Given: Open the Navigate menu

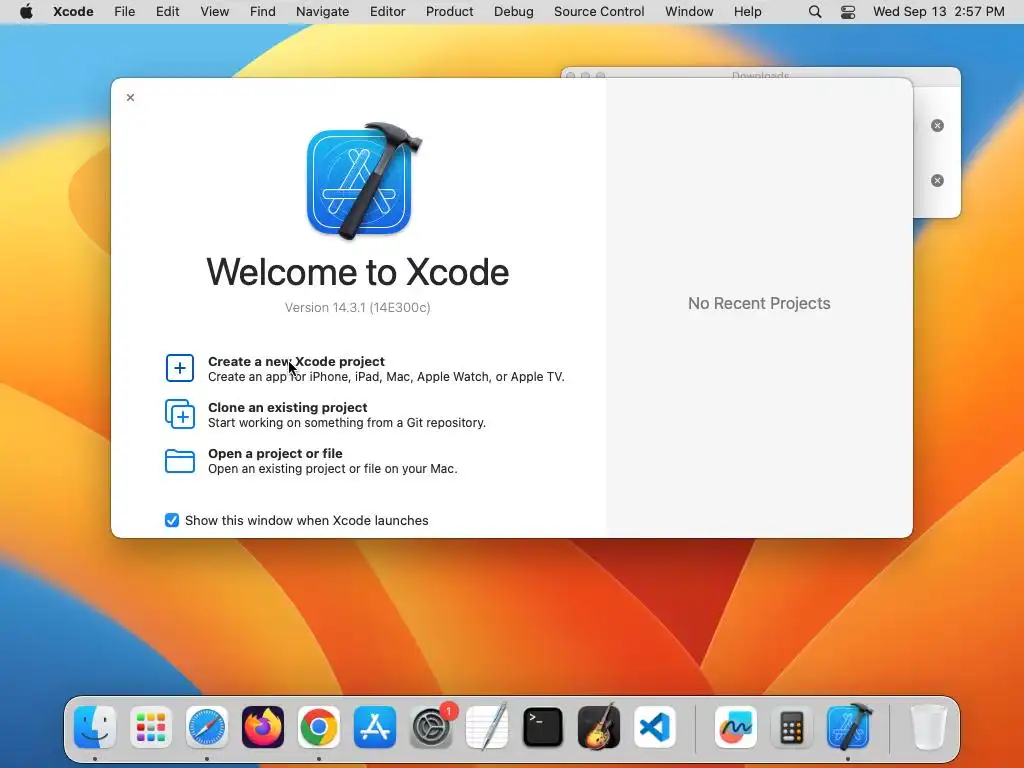Looking at the screenshot, I should (x=322, y=12).
